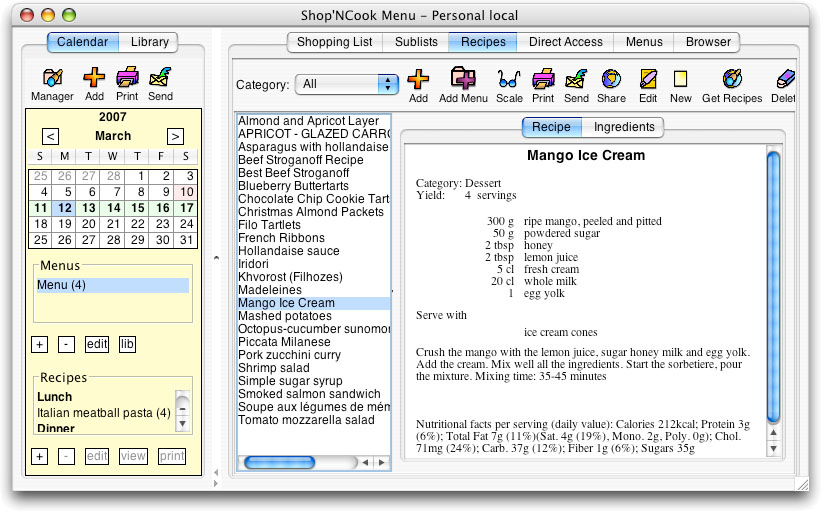Viewport: 821px width, 511px height.
Task: Click the Recipes panel minus button
Action: 66,457
